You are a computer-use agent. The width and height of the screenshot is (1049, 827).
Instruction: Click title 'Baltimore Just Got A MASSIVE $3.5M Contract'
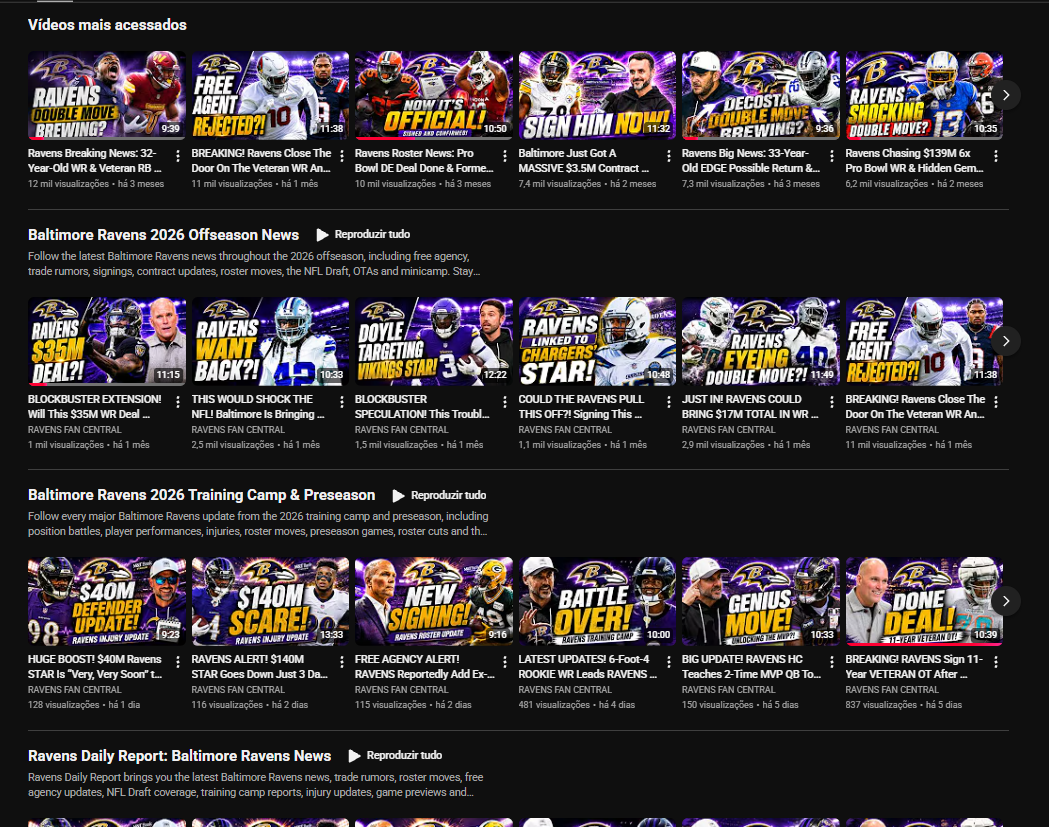coord(583,161)
